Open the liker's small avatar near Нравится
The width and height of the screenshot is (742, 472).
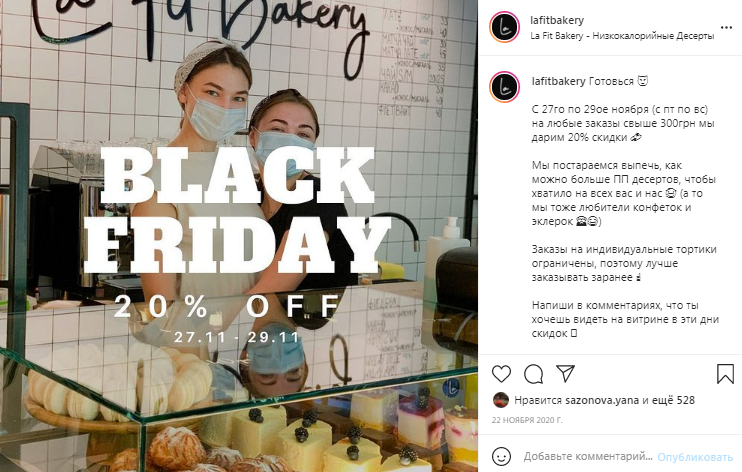501,400
